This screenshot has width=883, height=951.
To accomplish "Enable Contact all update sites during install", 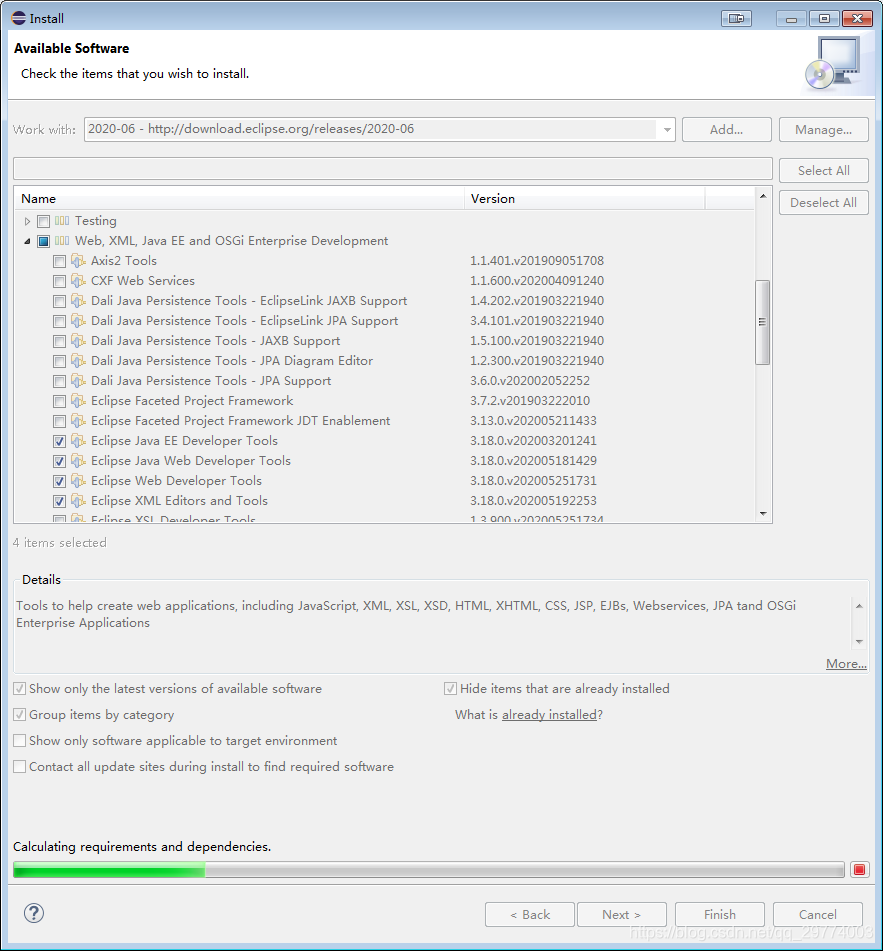I will click(x=19, y=767).
